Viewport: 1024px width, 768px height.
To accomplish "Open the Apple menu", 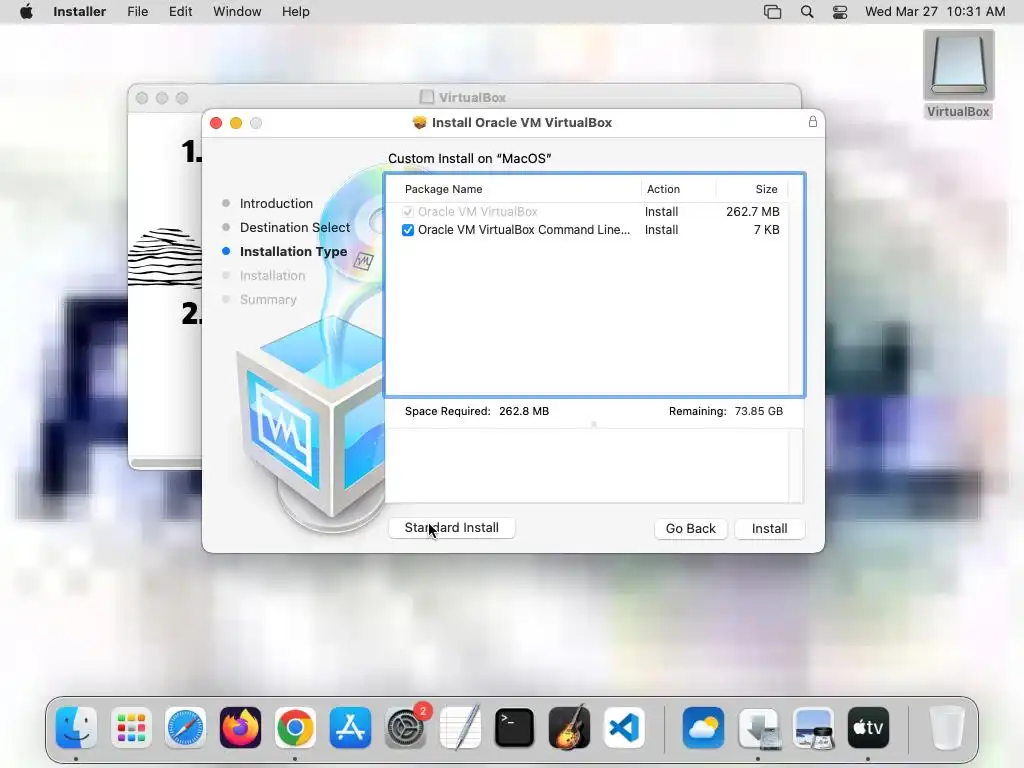I will coord(26,12).
